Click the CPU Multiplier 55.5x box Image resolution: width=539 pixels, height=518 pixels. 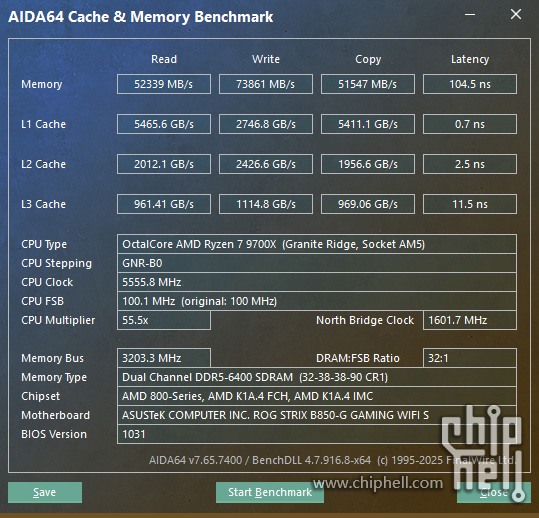click(x=164, y=320)
